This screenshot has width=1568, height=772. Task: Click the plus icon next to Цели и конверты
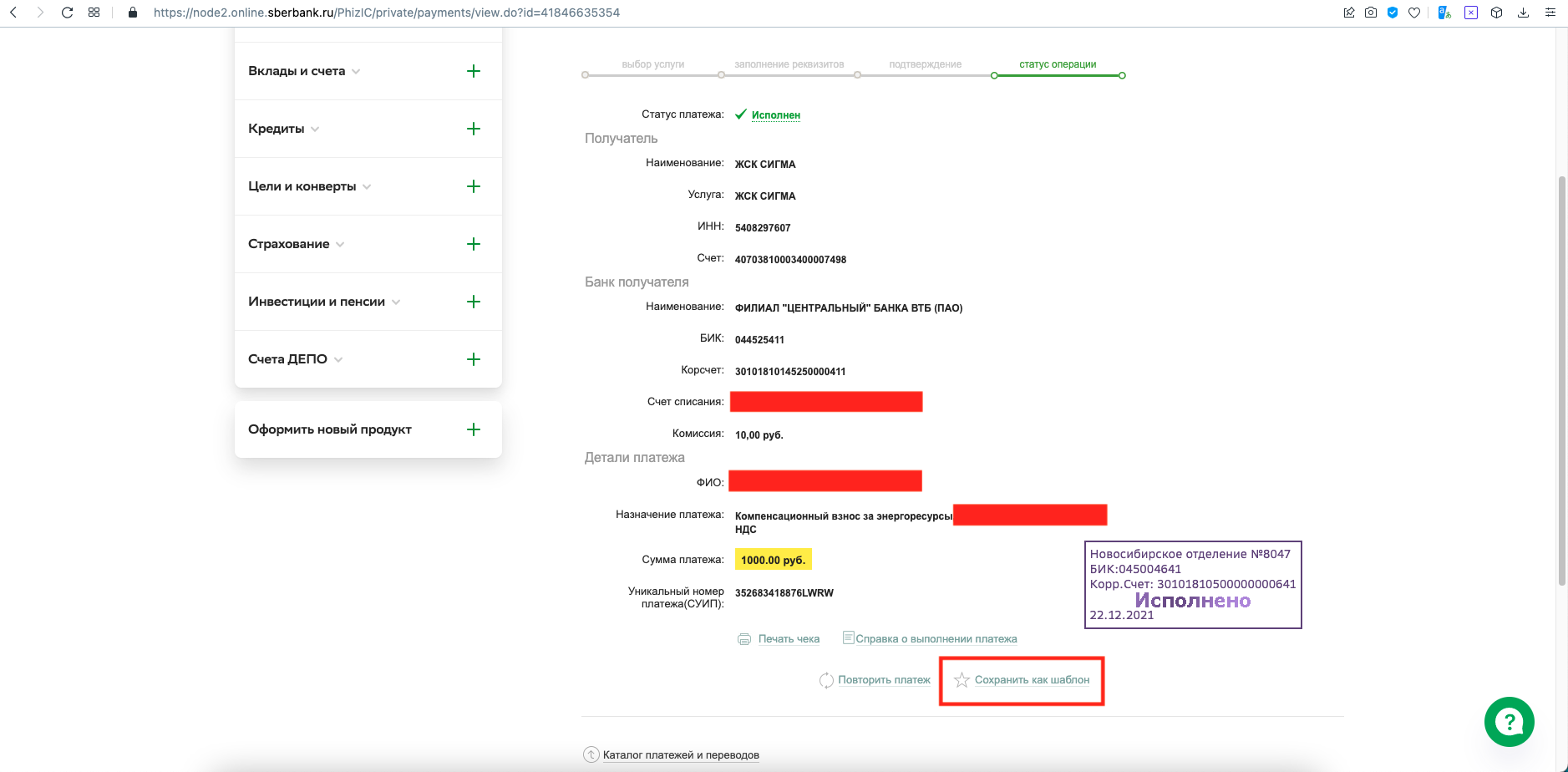pos(474,186)
